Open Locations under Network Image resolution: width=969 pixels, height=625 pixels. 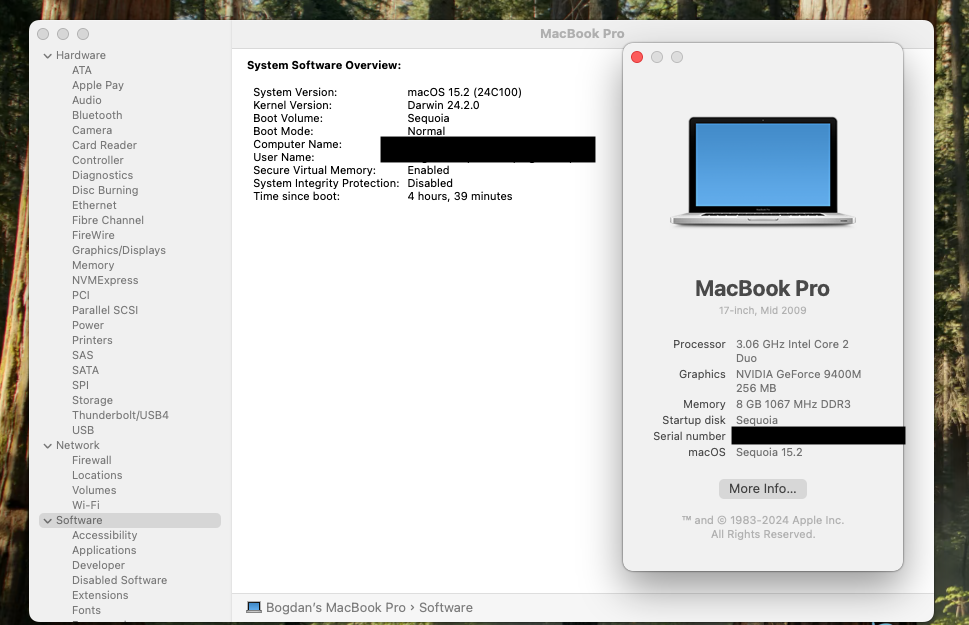point(97,475)
